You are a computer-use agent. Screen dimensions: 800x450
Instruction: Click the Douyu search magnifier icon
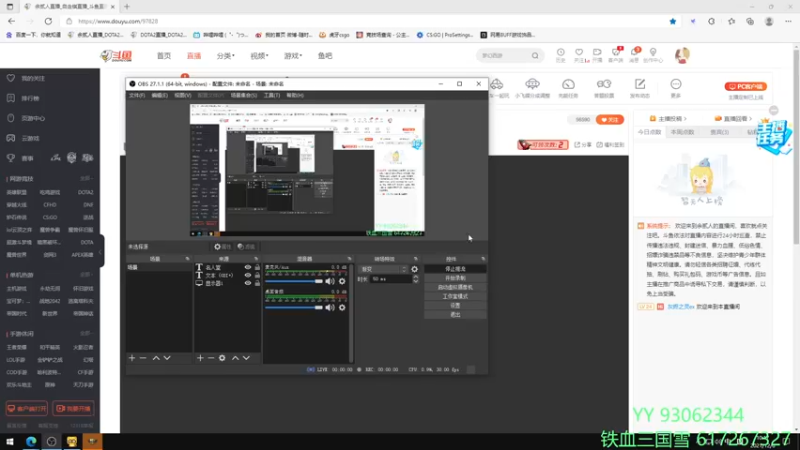click(x=535, y=56)
